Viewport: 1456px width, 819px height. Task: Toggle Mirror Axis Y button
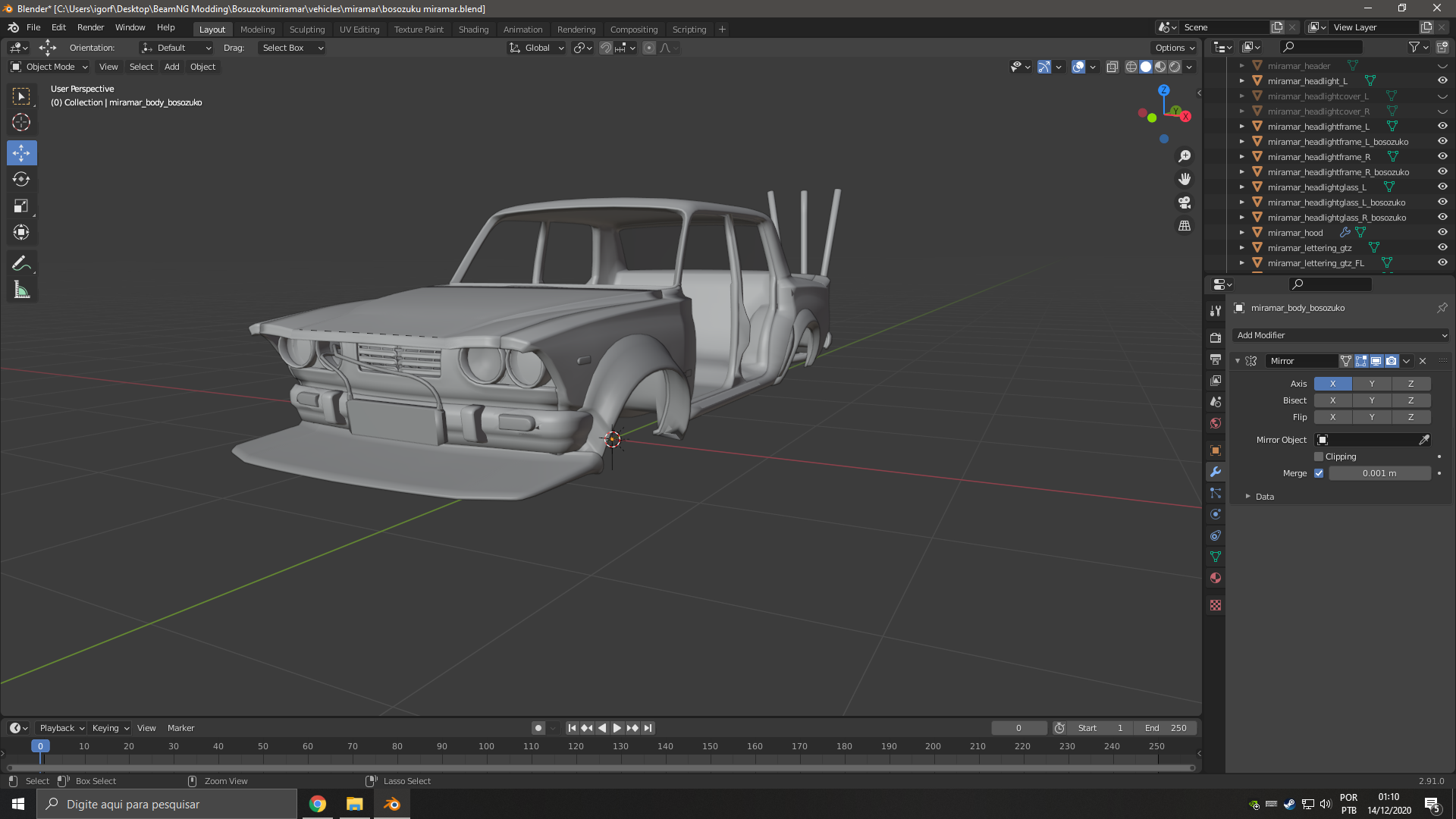pos(1372,384)
